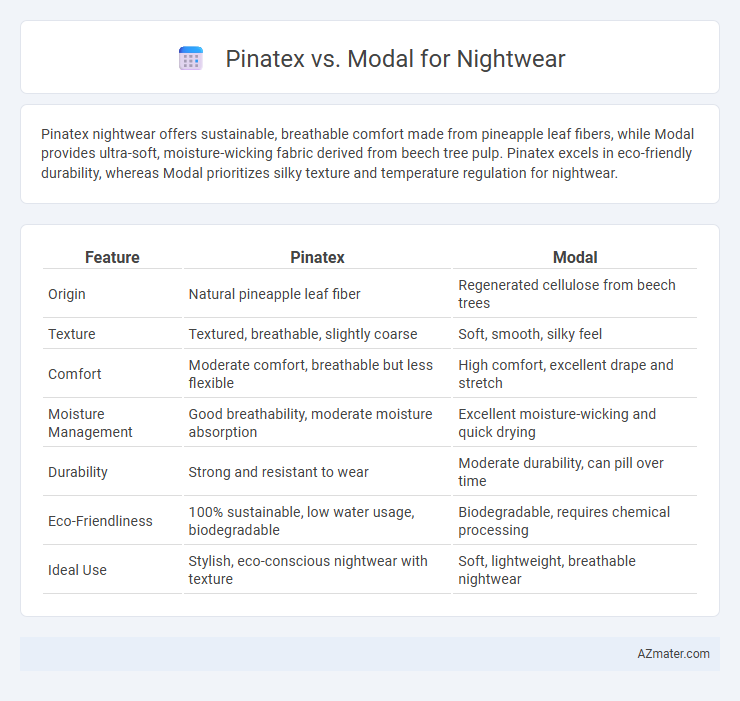Click 'Stylish, eco-conscious nightwear with texture' cell
This screenshot has height=701, width=740.
[317, 570]
